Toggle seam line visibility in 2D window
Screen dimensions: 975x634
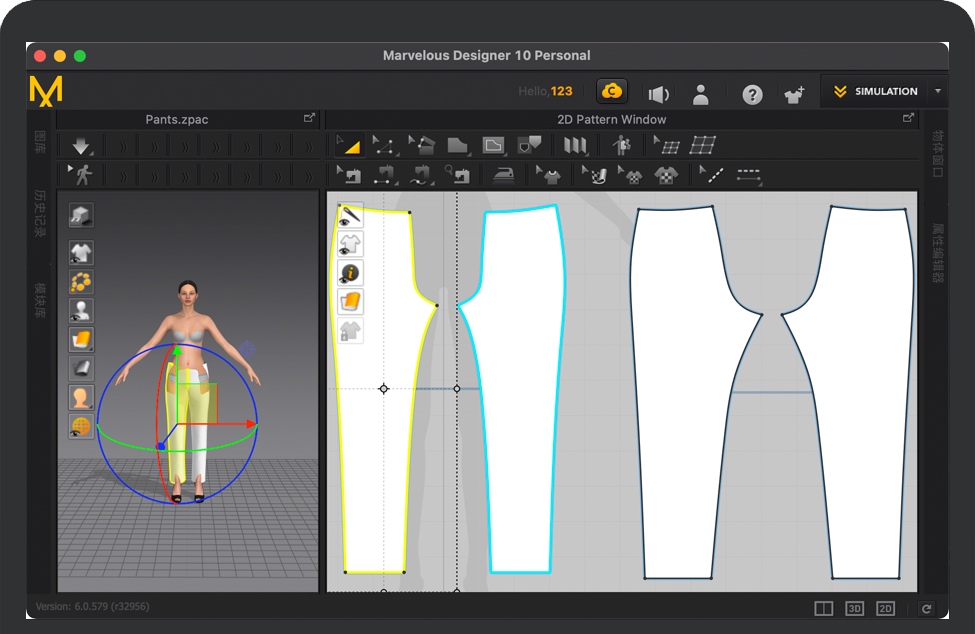[350, 215]
